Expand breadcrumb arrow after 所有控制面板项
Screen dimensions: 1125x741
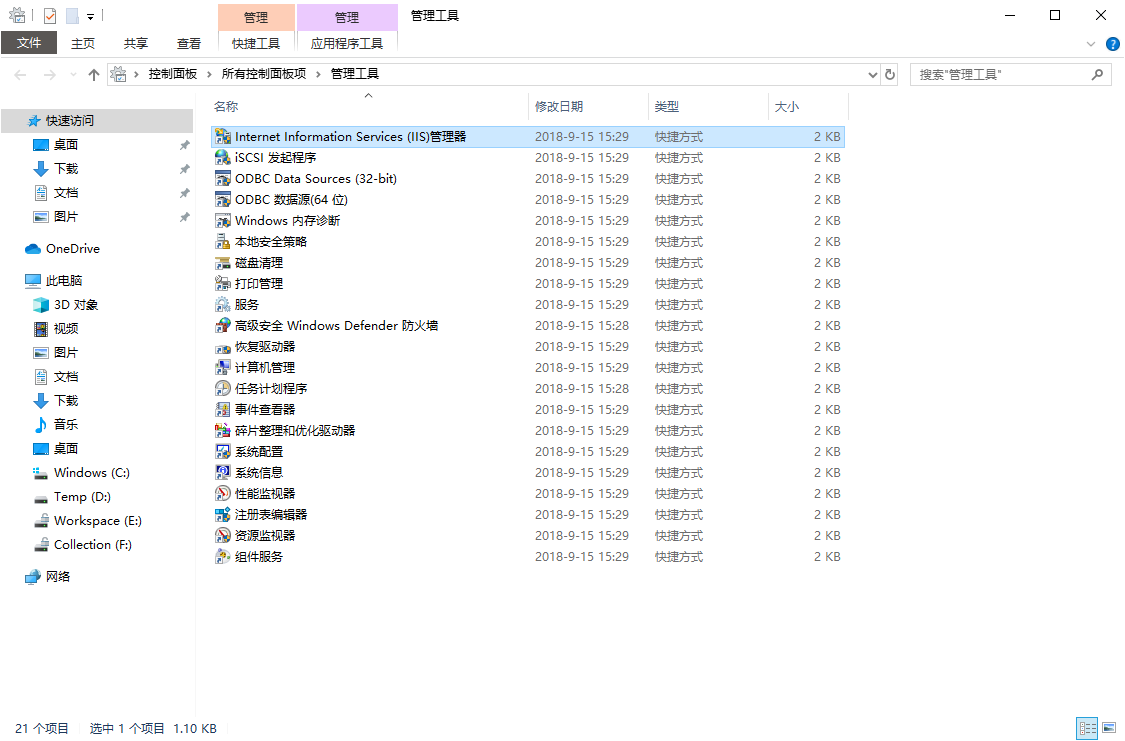318,74
